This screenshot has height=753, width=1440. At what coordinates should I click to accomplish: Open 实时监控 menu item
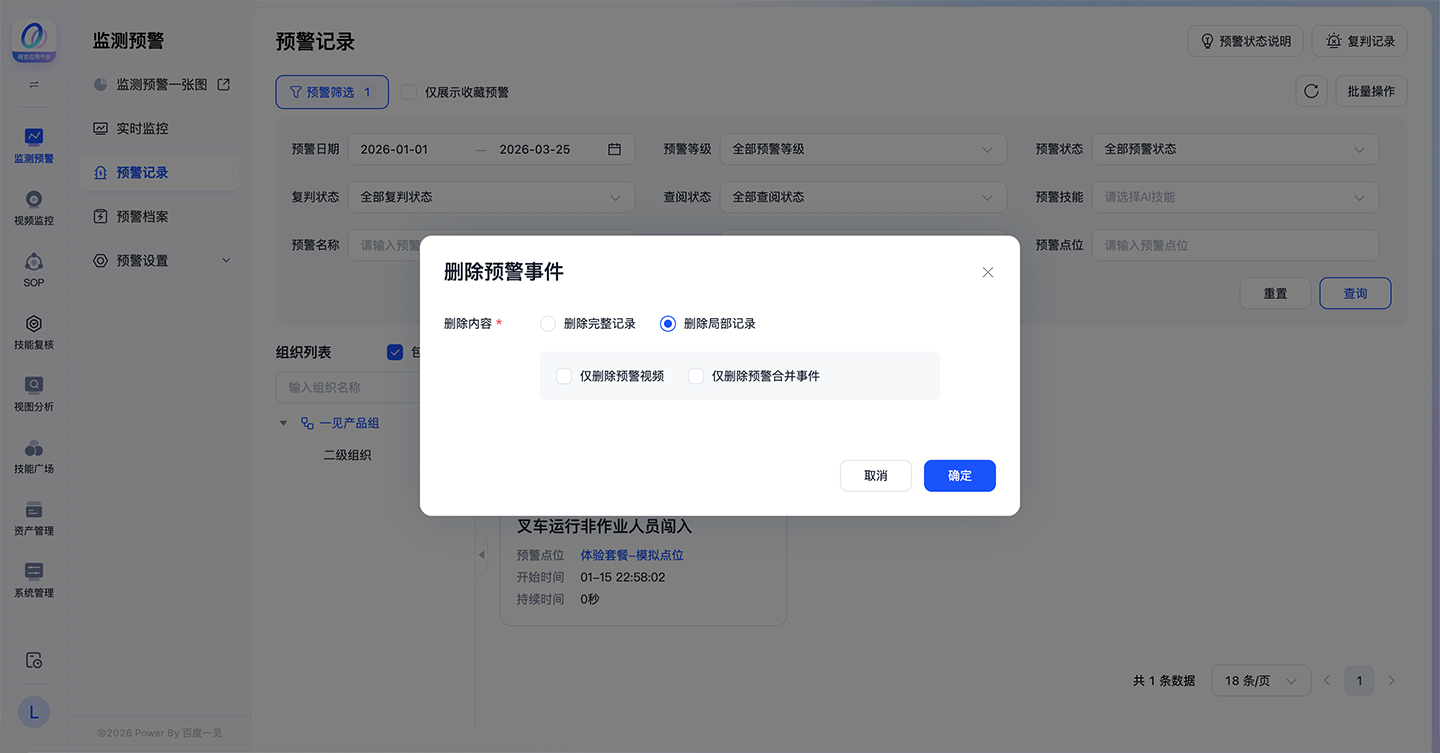click(x=160, y=129)
